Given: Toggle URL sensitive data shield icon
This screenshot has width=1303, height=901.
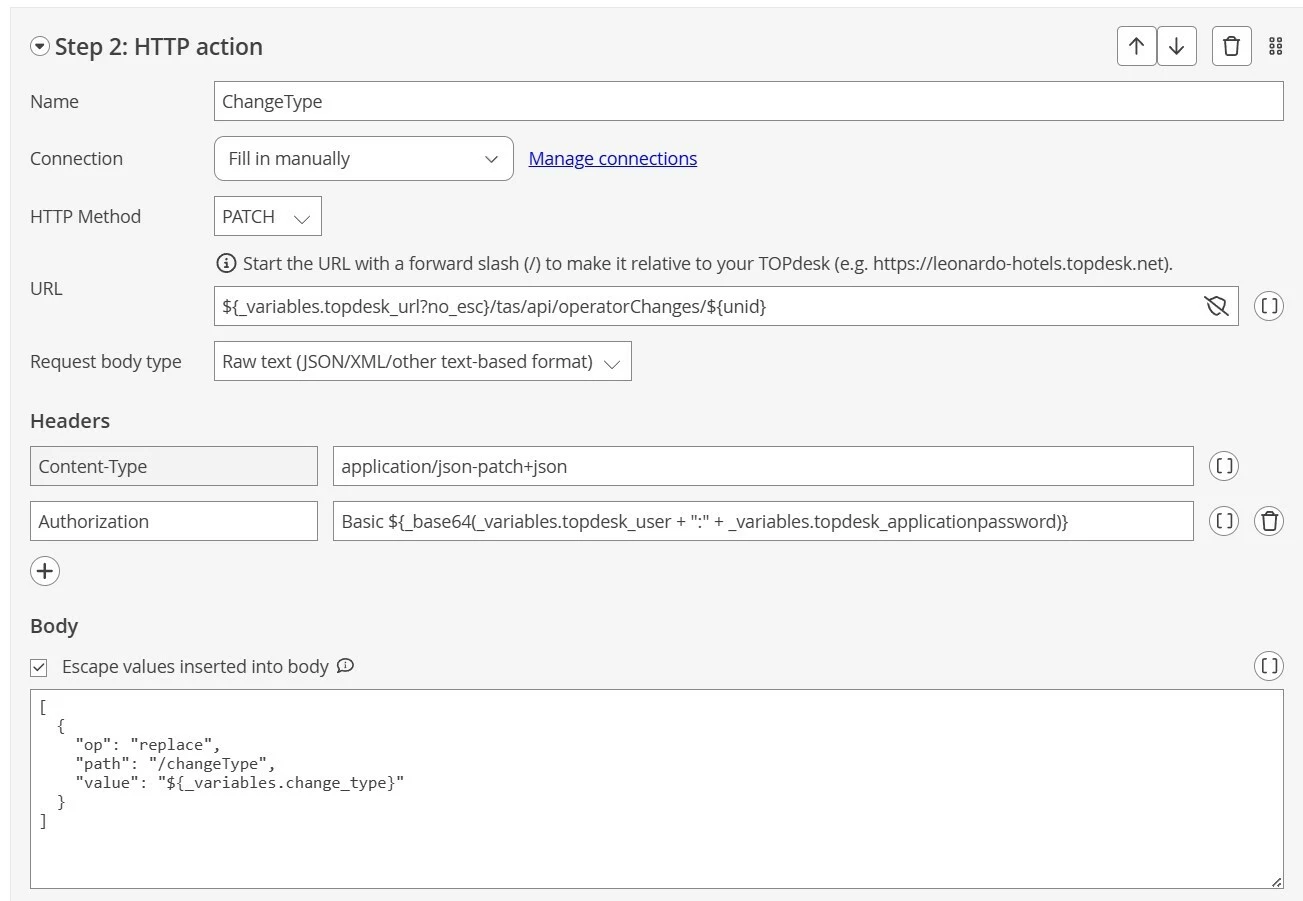Looking at the screenshot, I should point(1216,306).
